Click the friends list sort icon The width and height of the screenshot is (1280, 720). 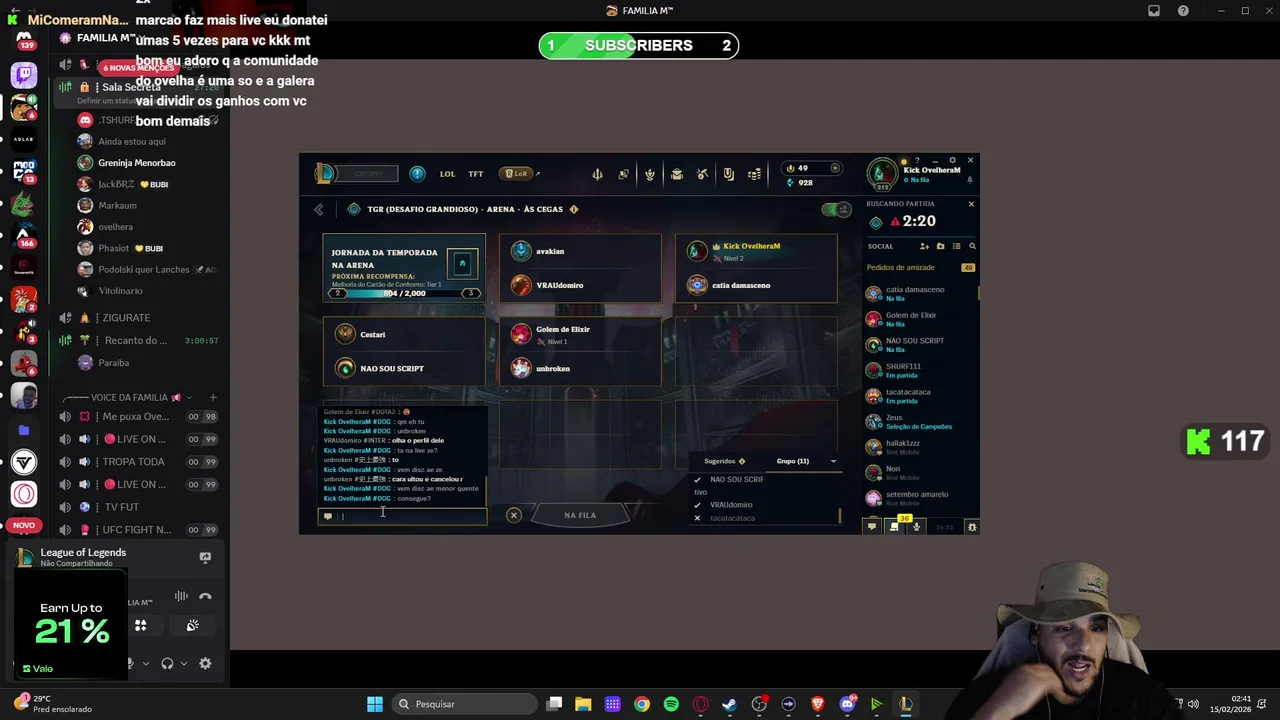coord(956,246)
